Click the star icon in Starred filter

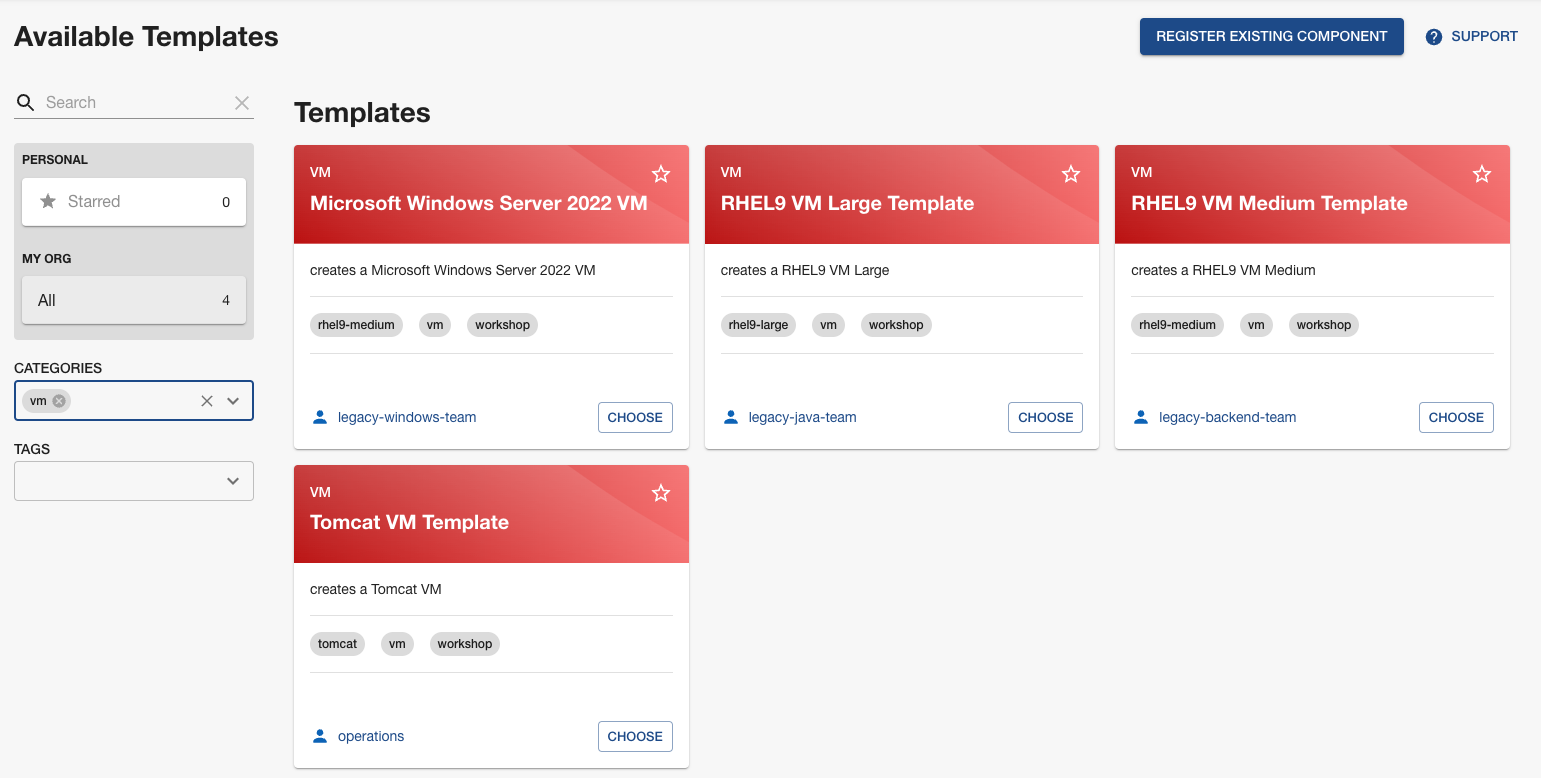pyautogui.click(x=48, y=201)
